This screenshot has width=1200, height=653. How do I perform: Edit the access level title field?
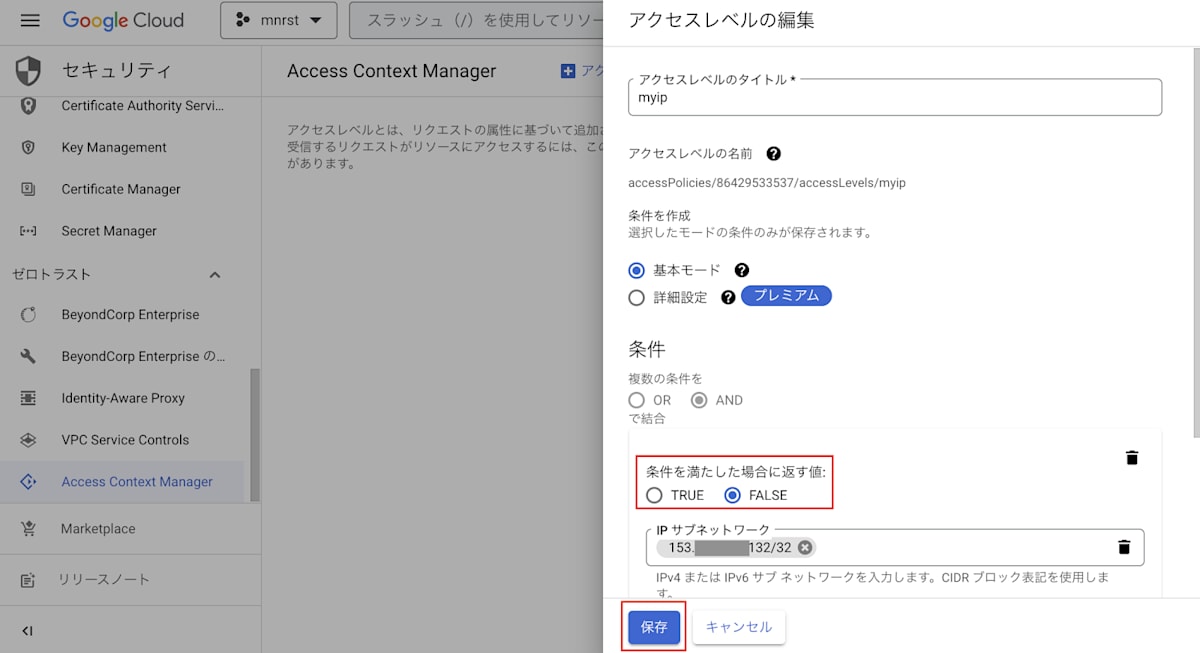coord(895,98)
